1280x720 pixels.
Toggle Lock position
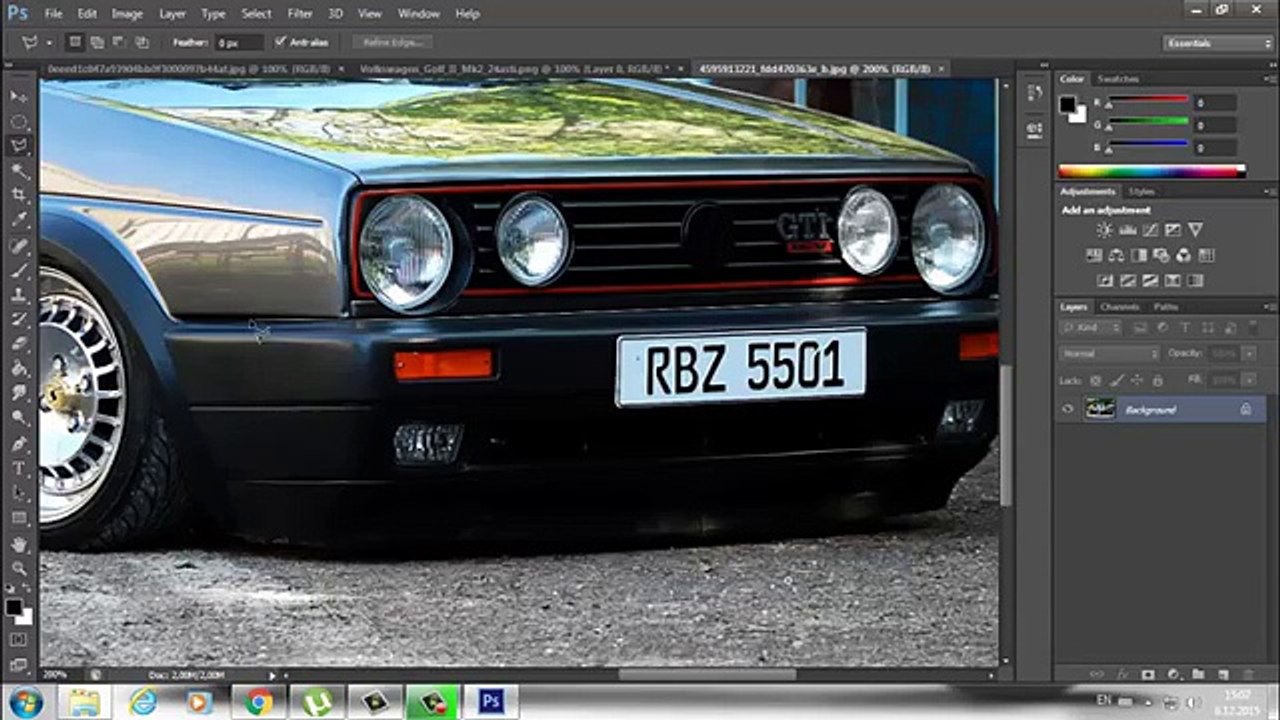coord(1138,381)
